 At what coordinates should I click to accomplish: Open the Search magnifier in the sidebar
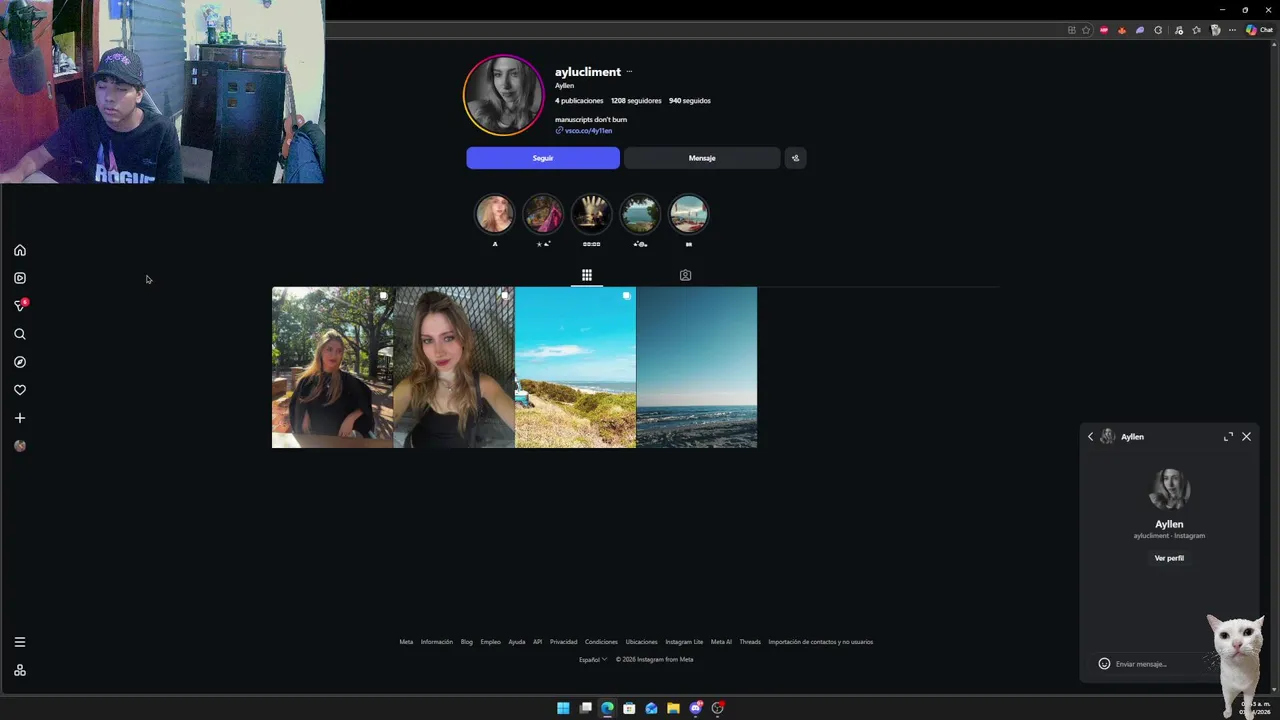pos(20,334)
